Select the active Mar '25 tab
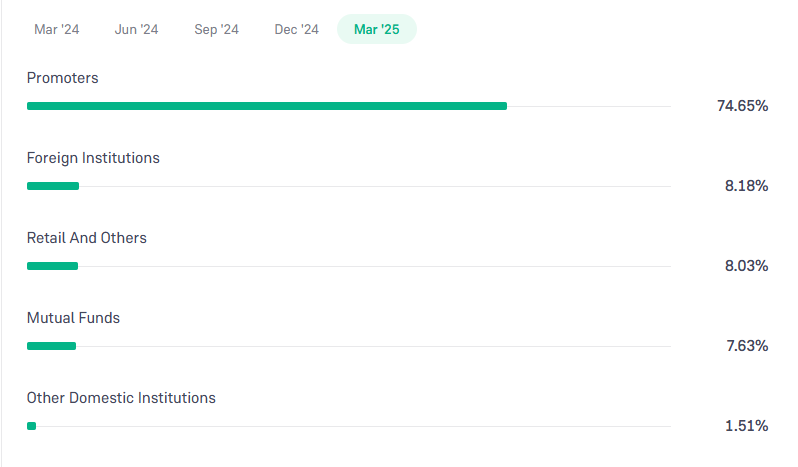The width and height of the screenshot is (798, 467). [377, 30]
